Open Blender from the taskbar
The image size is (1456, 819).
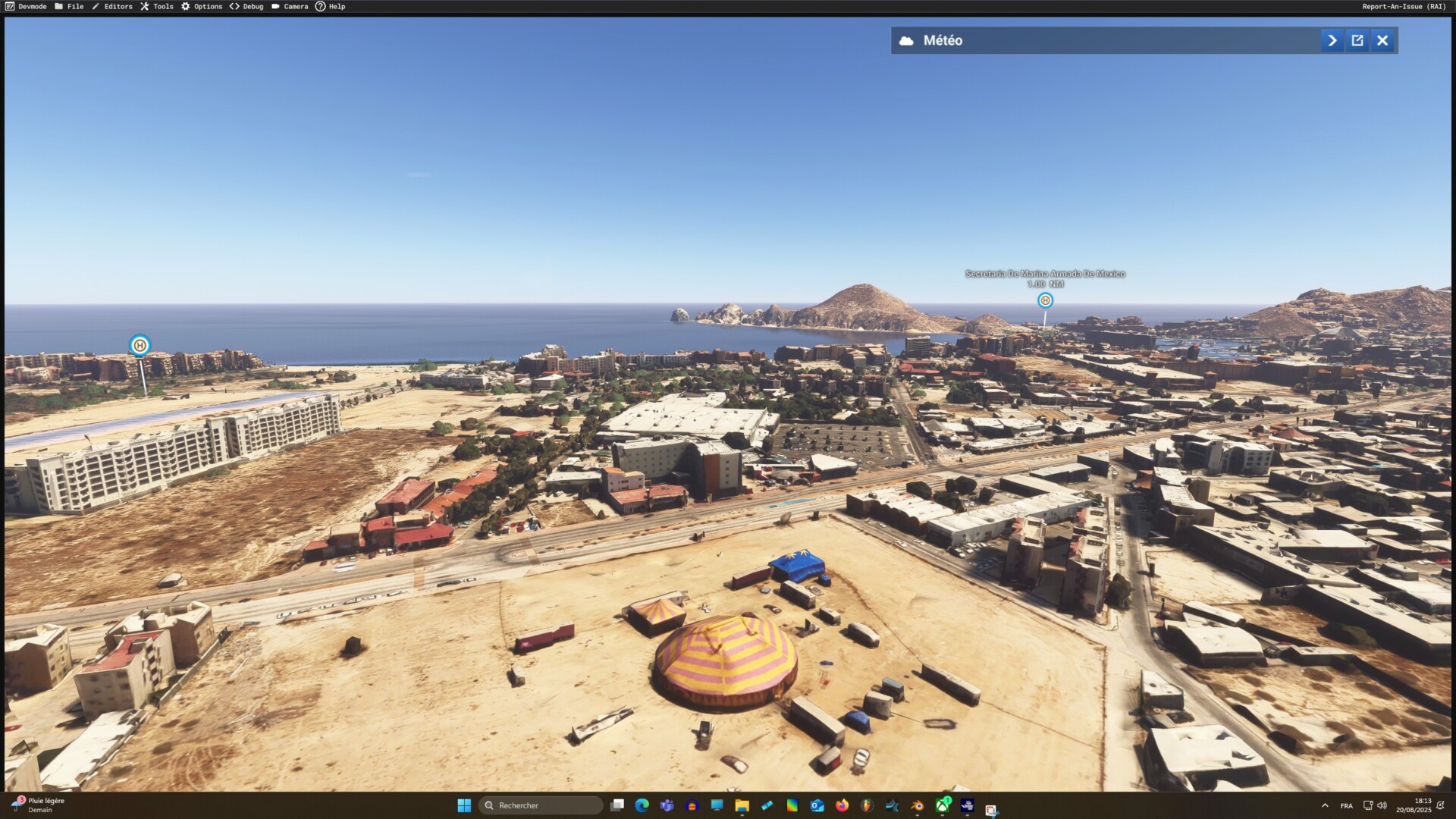click(918, 805)
